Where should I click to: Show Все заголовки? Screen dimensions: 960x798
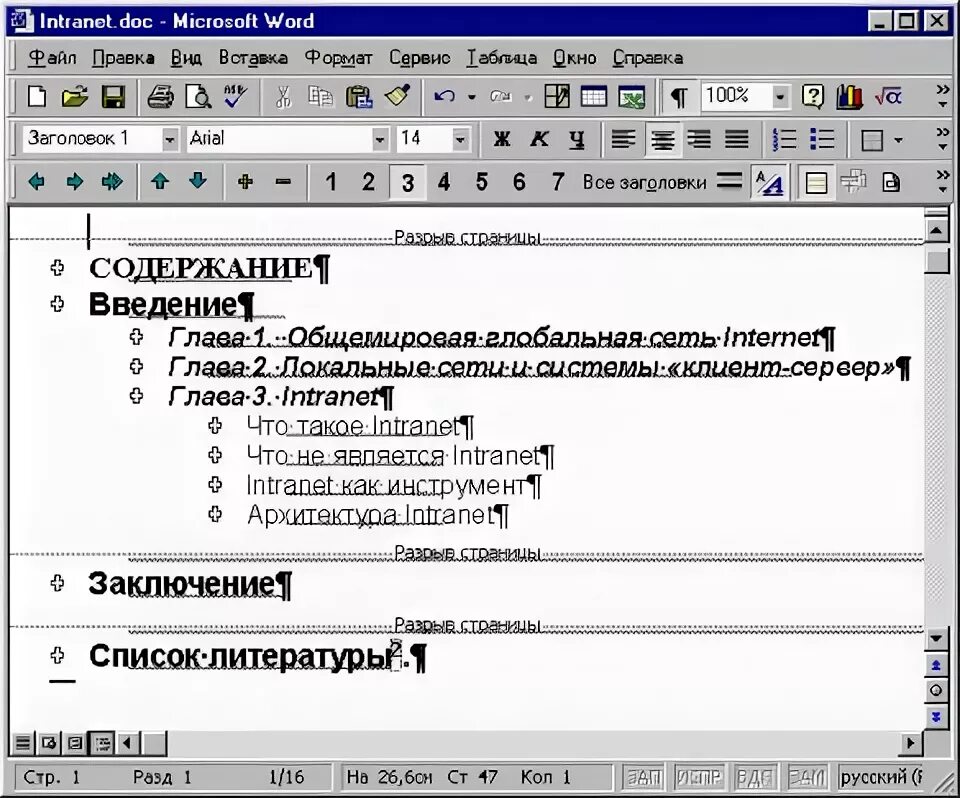pos(644,182)
